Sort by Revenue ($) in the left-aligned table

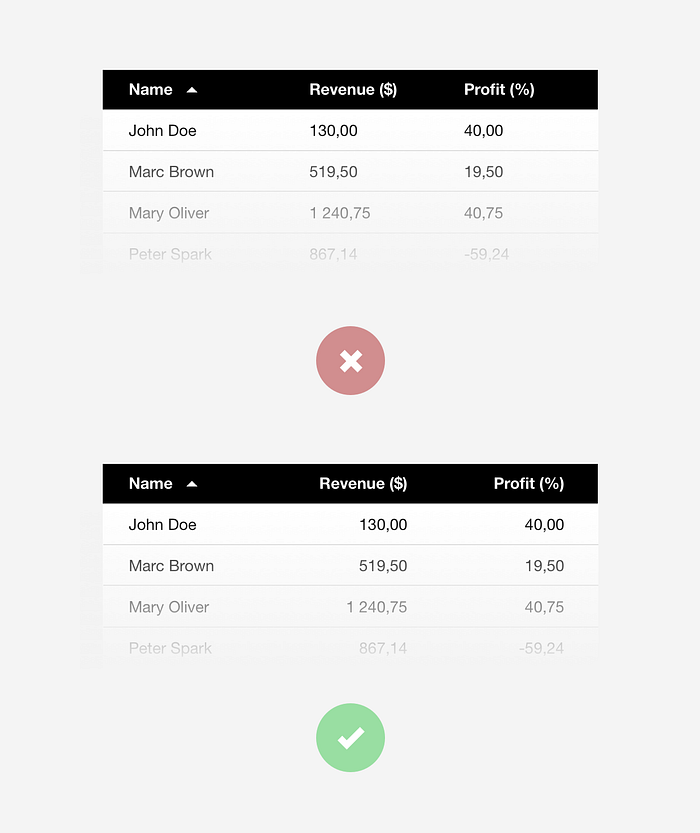click(353, 90)
